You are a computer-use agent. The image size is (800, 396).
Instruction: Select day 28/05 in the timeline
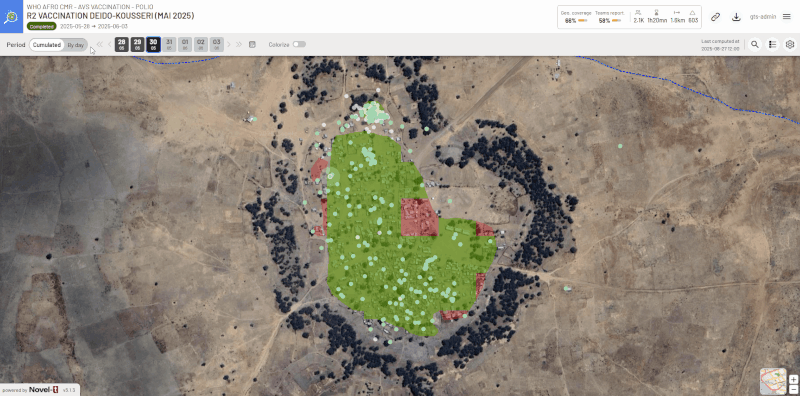tap(121, 44)
